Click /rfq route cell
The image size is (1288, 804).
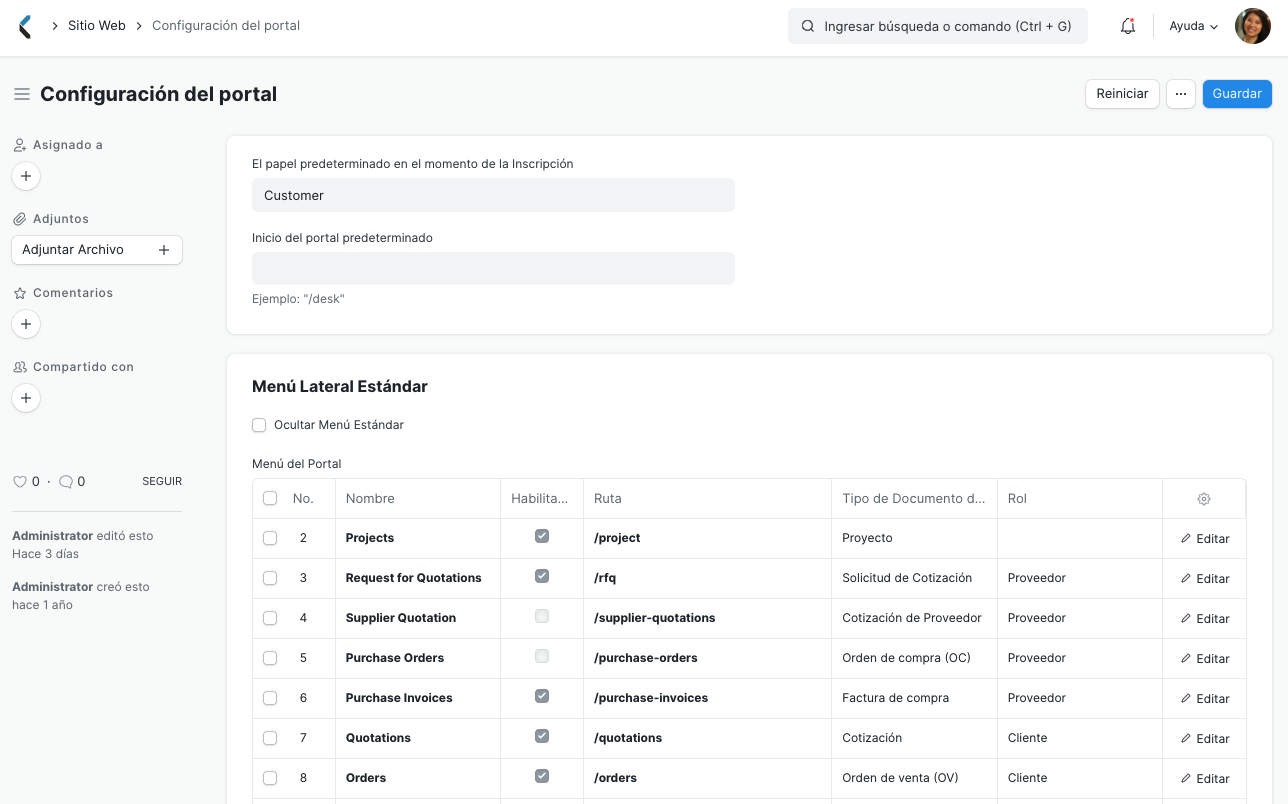pyautogui.click(x=707, y=578)
